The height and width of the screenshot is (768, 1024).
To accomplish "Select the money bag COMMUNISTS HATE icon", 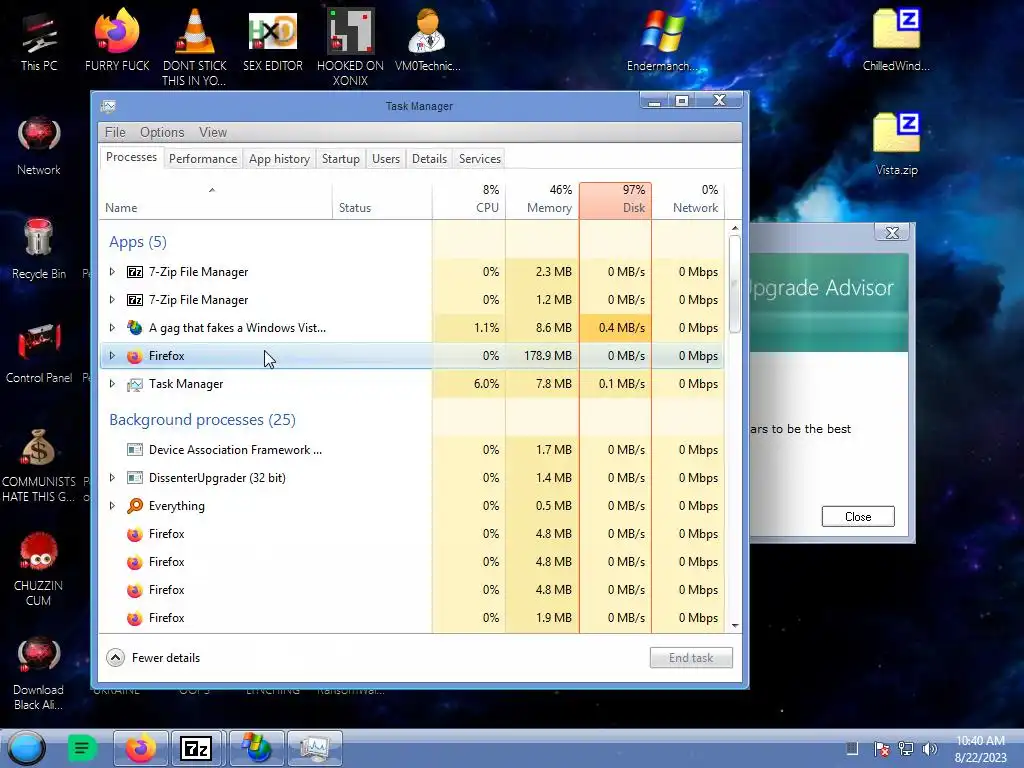I will [x=39, y=465].
